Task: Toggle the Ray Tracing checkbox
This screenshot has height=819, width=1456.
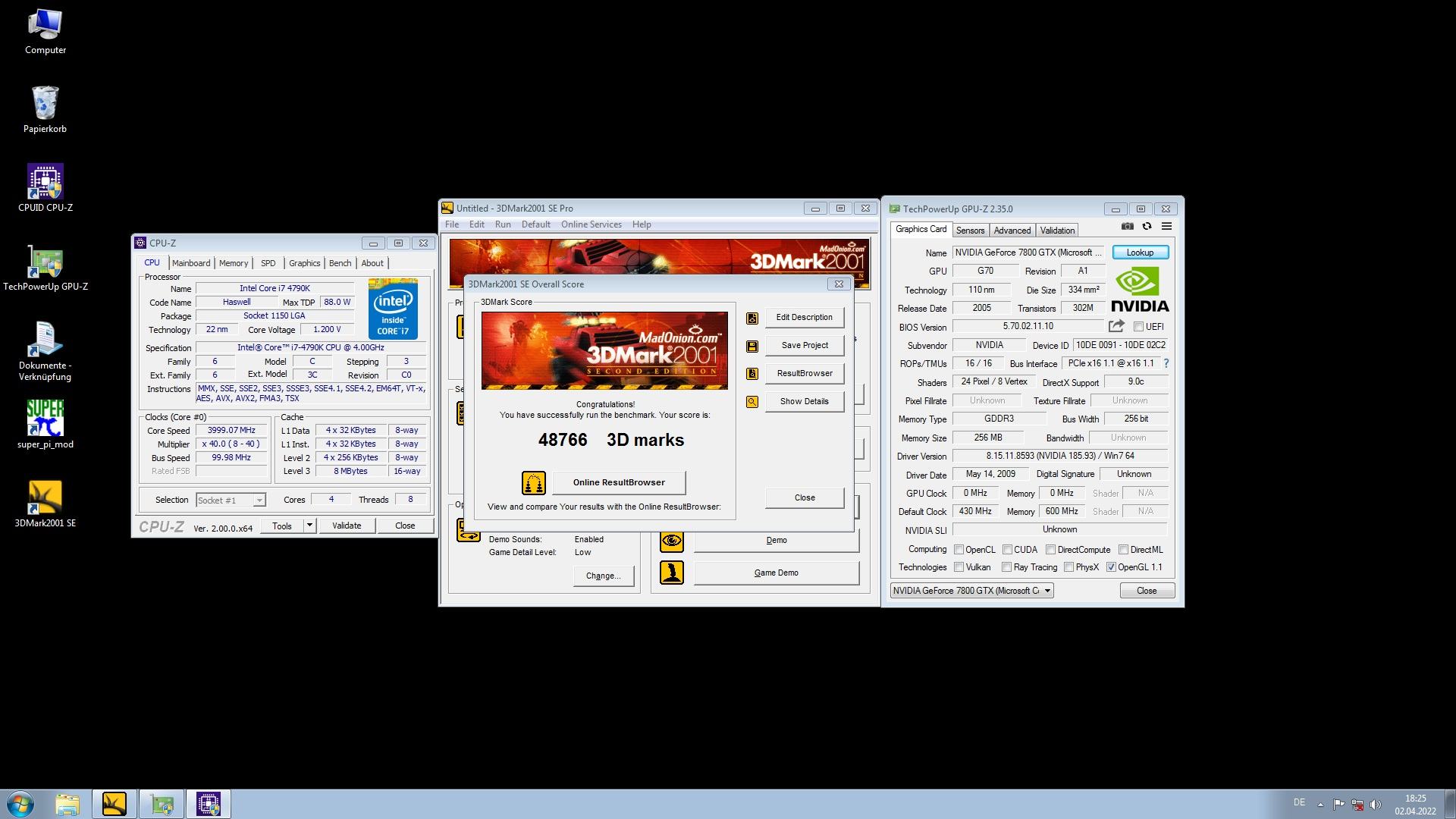Action: click(1006, 567)
